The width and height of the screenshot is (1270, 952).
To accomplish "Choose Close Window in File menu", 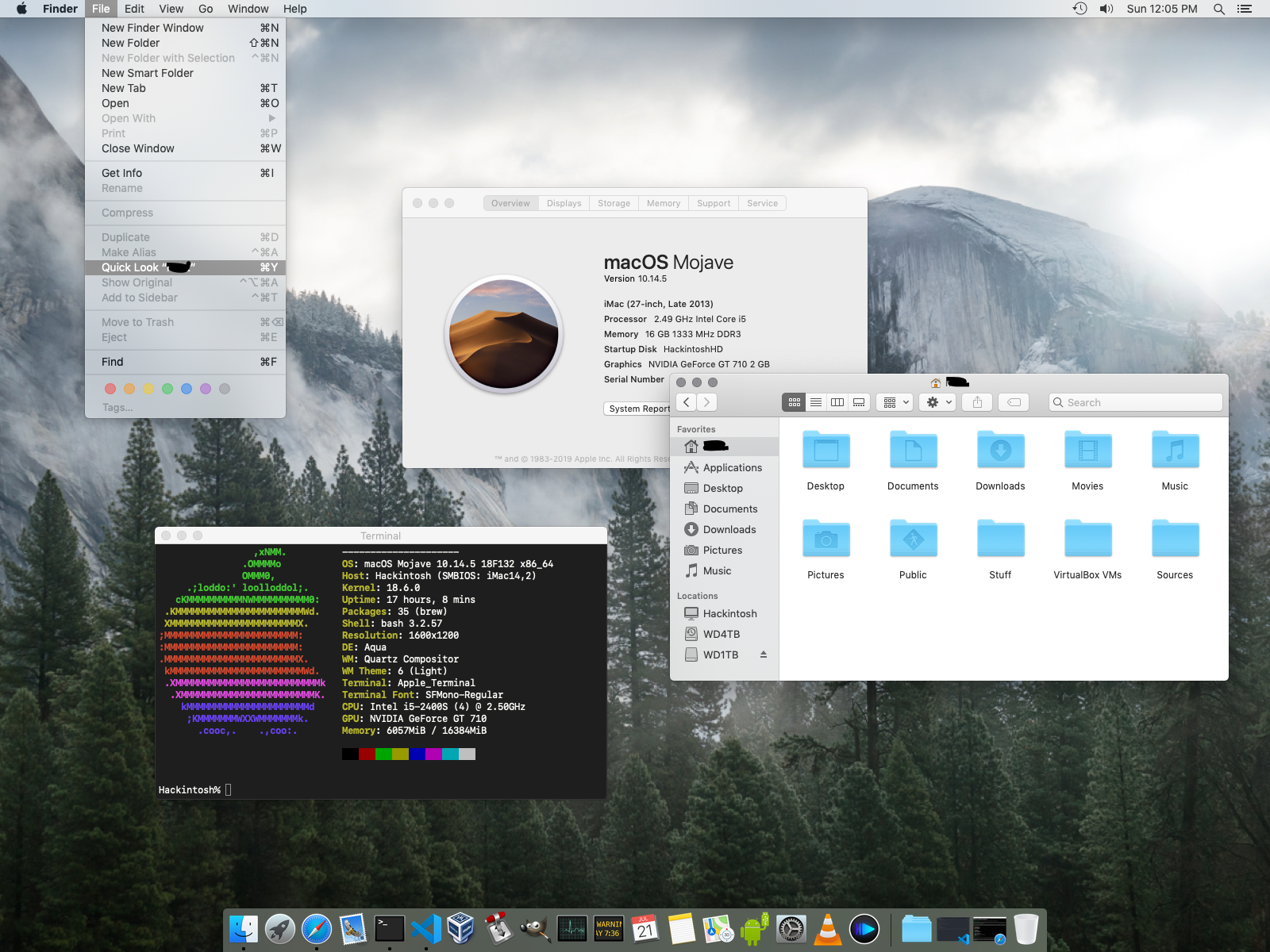I will (185, 148).
